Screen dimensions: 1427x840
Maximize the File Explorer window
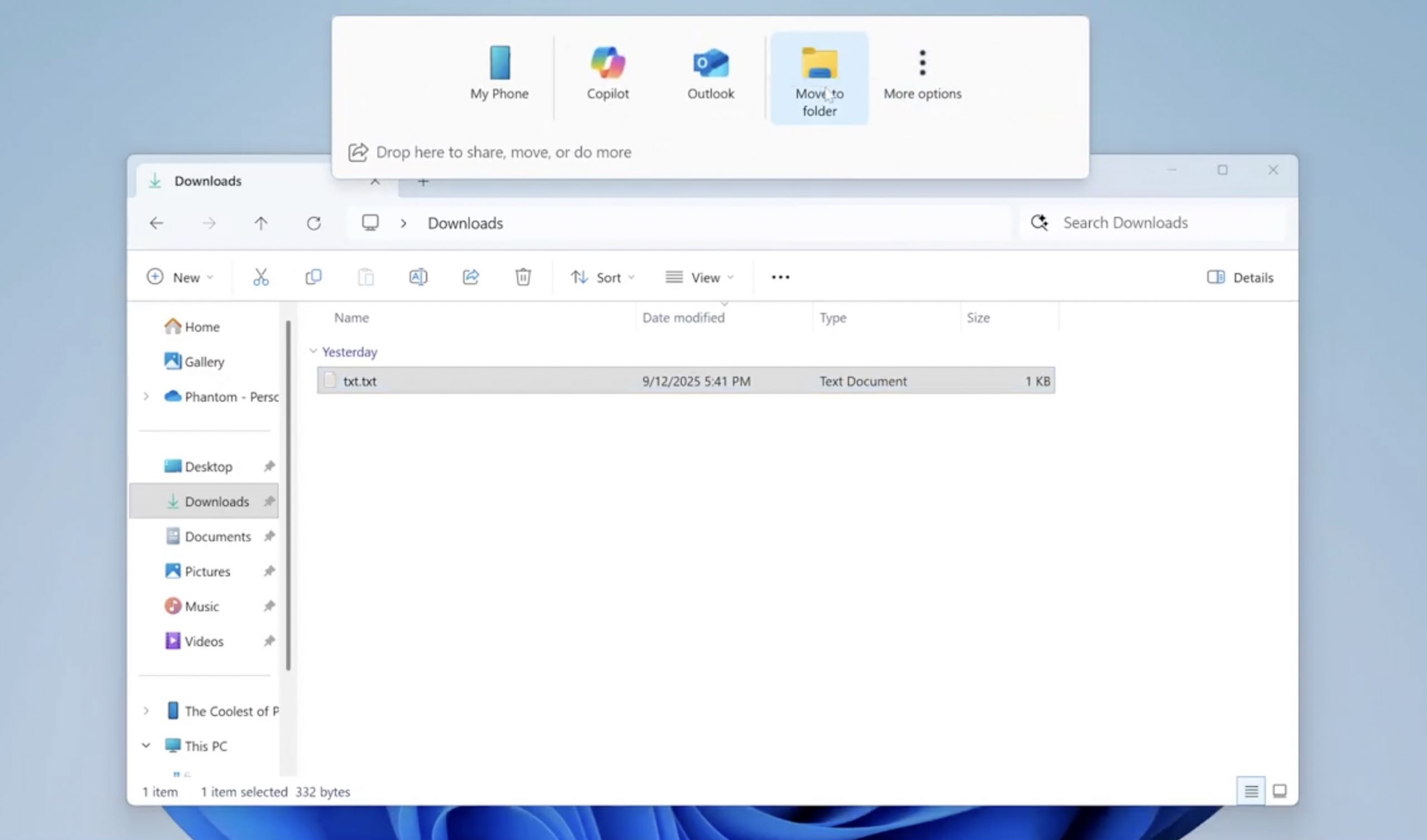click(x=1222, y=170)
